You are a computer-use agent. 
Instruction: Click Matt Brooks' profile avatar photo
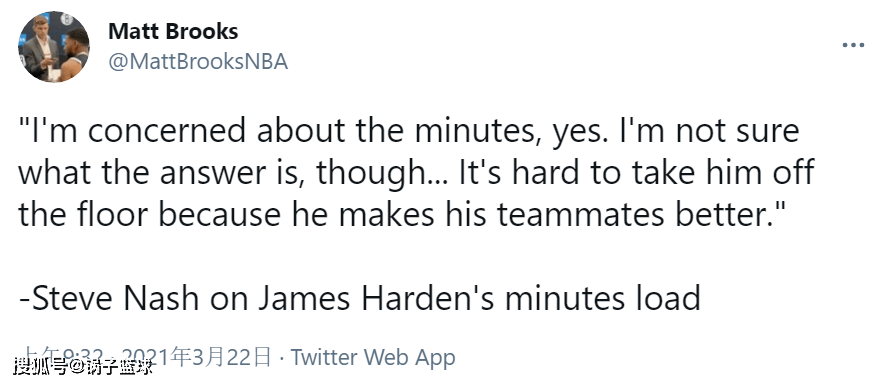tap(53, 47)
